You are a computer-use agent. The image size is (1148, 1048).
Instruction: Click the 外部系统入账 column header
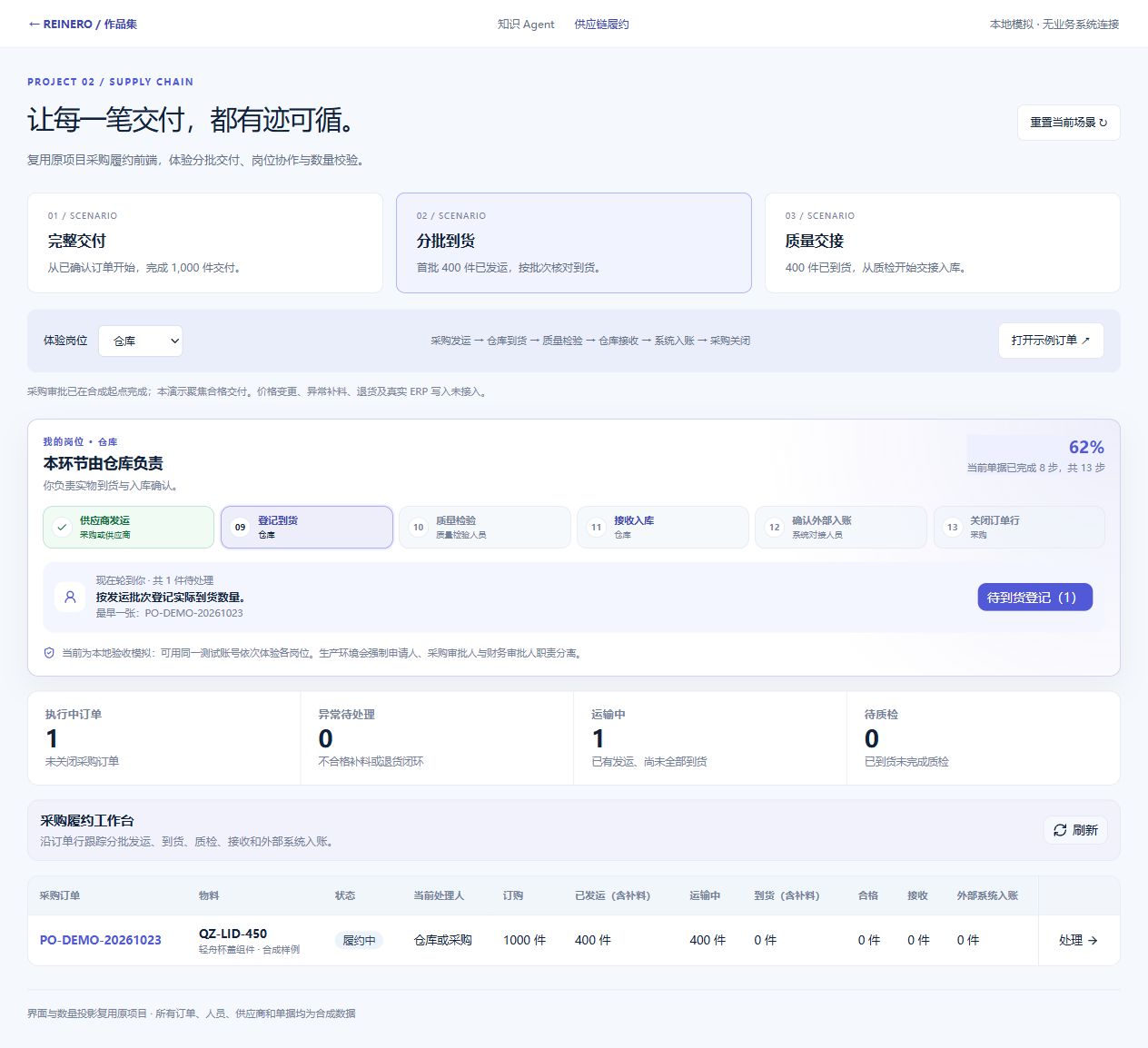[x=987, y=895]
